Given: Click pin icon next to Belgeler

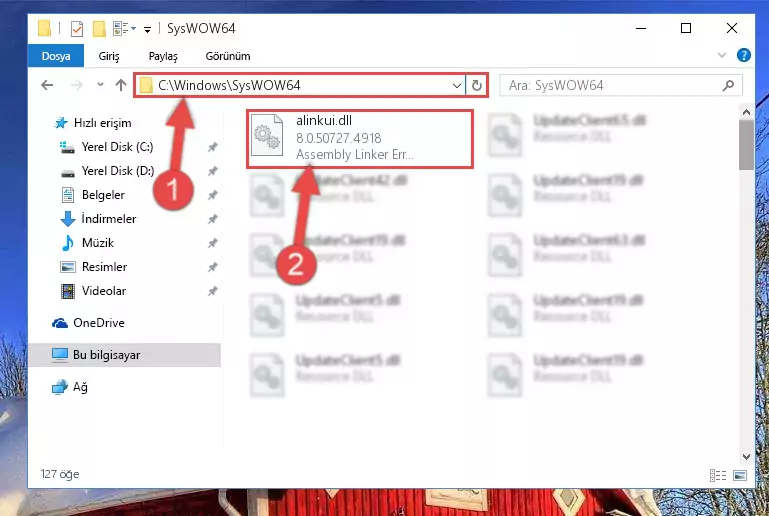Looking at the screenshot, I should [212, 195].
